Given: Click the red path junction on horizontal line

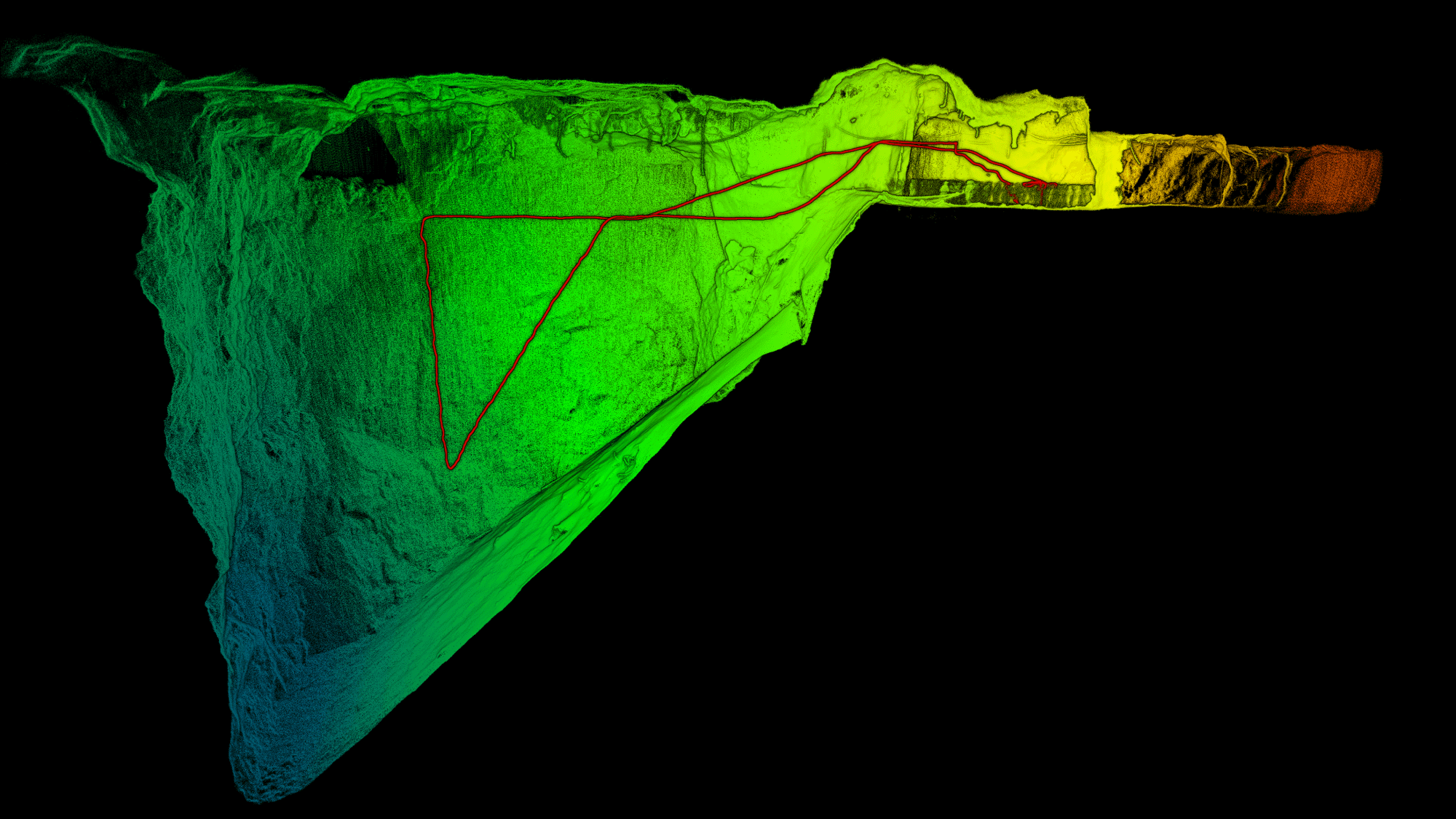Looking at the screenshot, I should 610,217.
